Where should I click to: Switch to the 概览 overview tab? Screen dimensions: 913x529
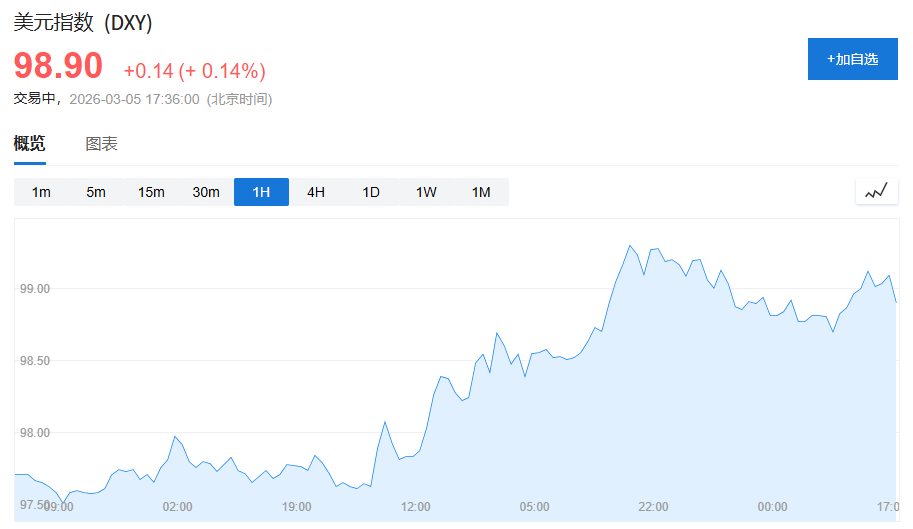click(30, 144)
